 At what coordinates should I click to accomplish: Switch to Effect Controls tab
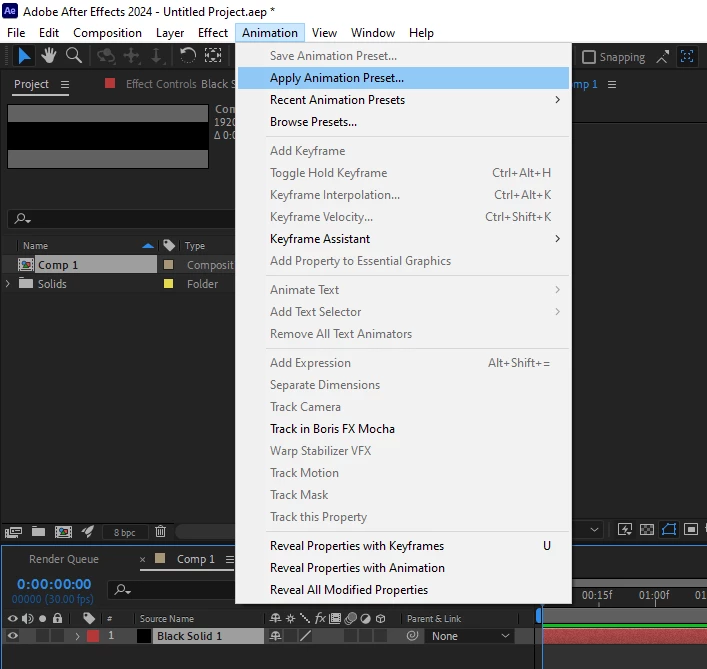(x=180, y=84)
